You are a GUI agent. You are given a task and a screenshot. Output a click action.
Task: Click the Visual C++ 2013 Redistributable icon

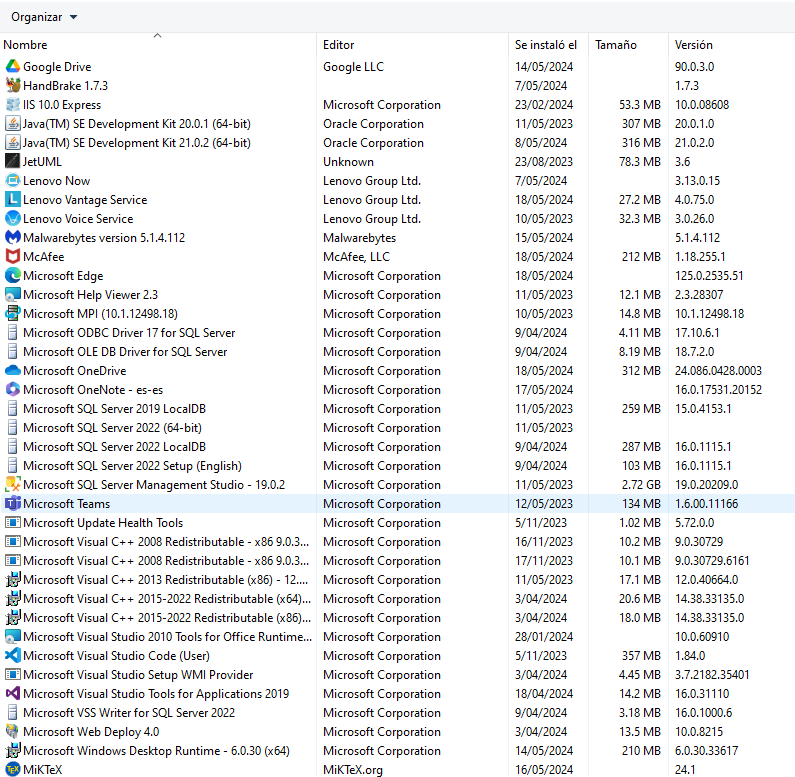(x=13, y=580)
